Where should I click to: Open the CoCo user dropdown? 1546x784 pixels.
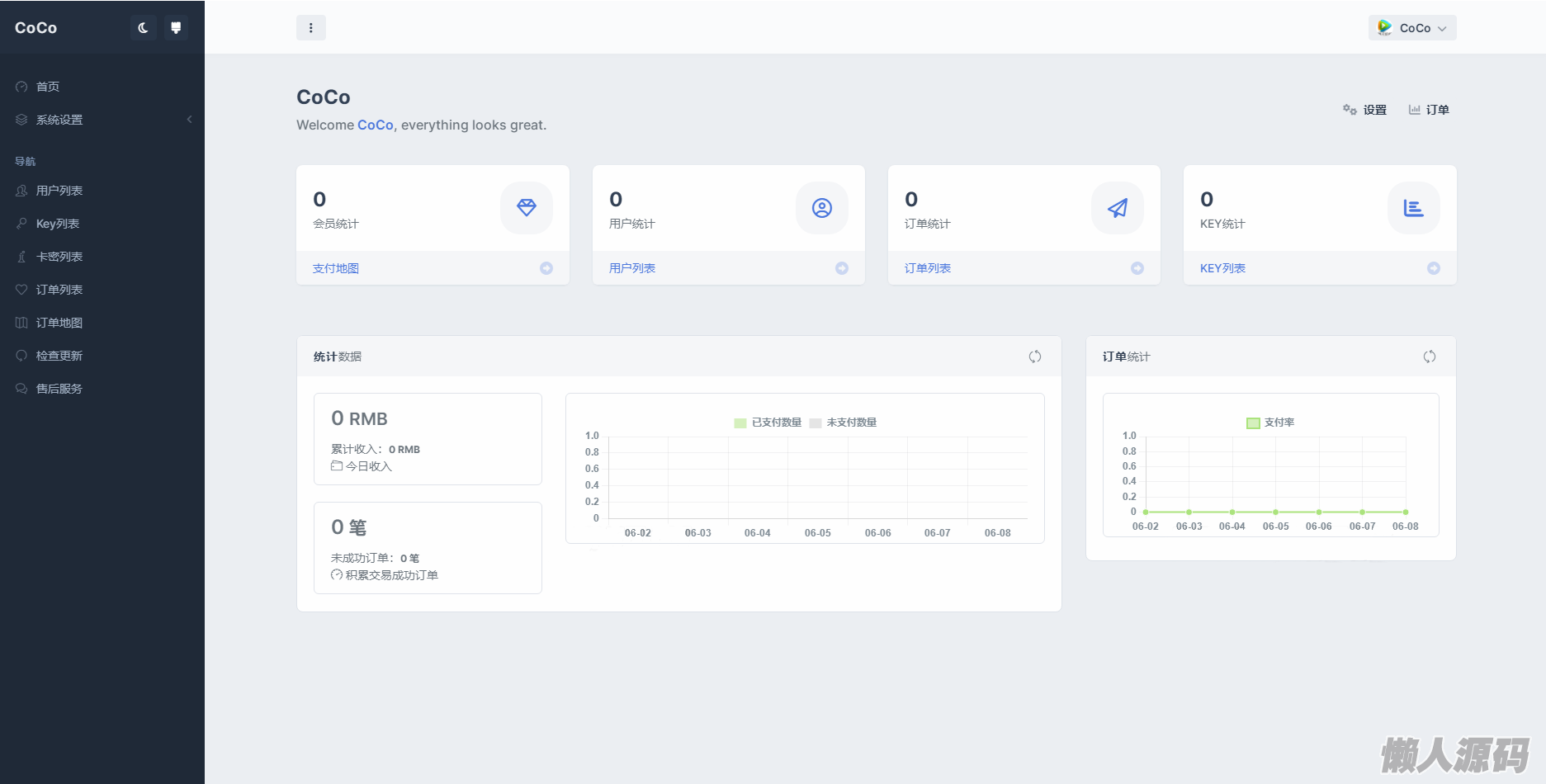click(x=1412, y=28)
